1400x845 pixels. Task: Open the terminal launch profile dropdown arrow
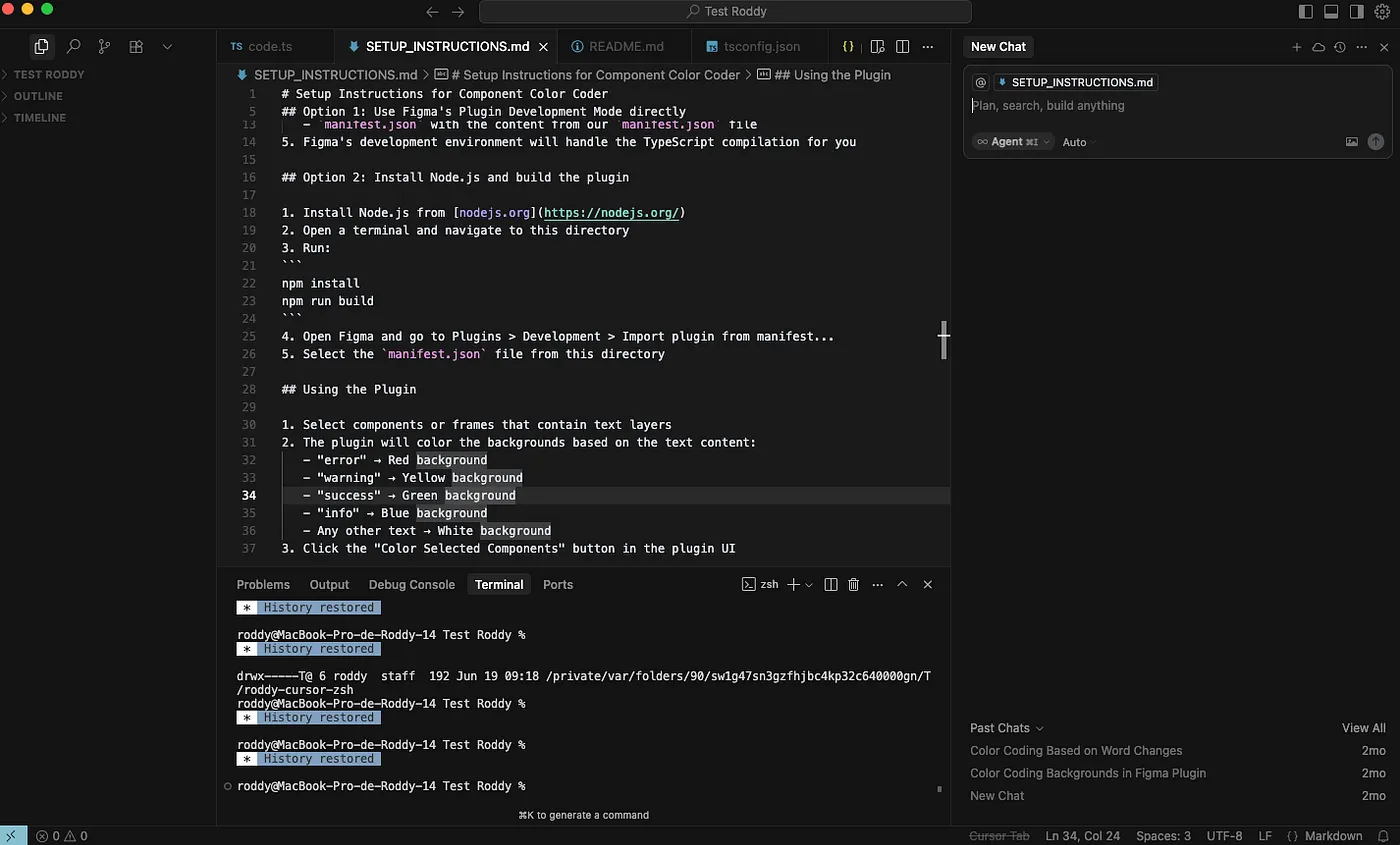(809, 584)
